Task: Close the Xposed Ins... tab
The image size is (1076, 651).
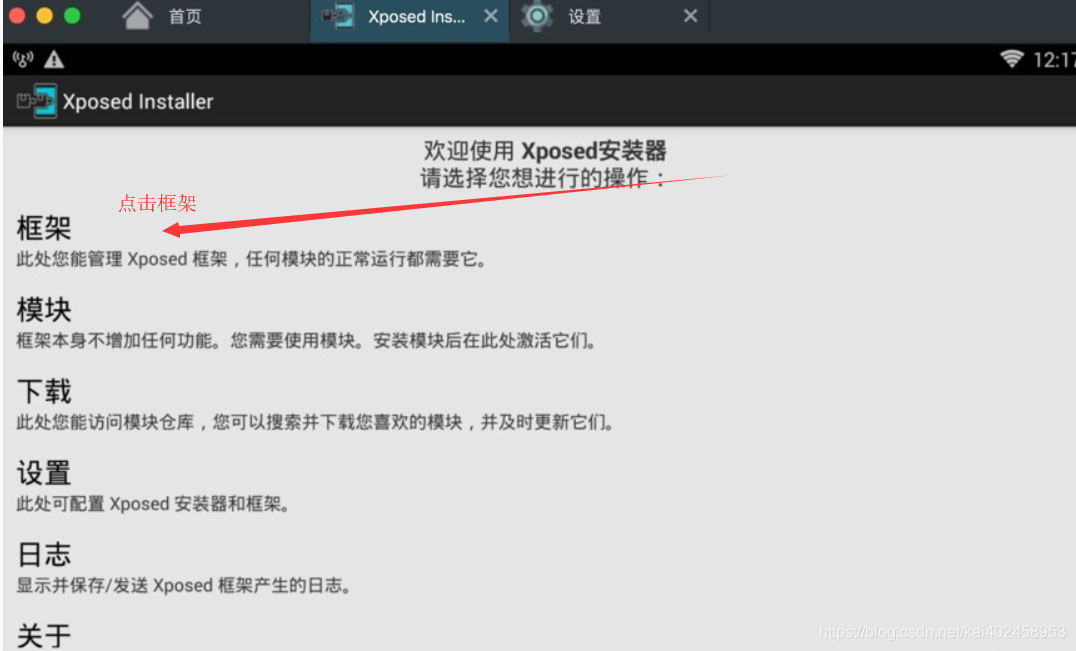Action: [x=491, y=16]
